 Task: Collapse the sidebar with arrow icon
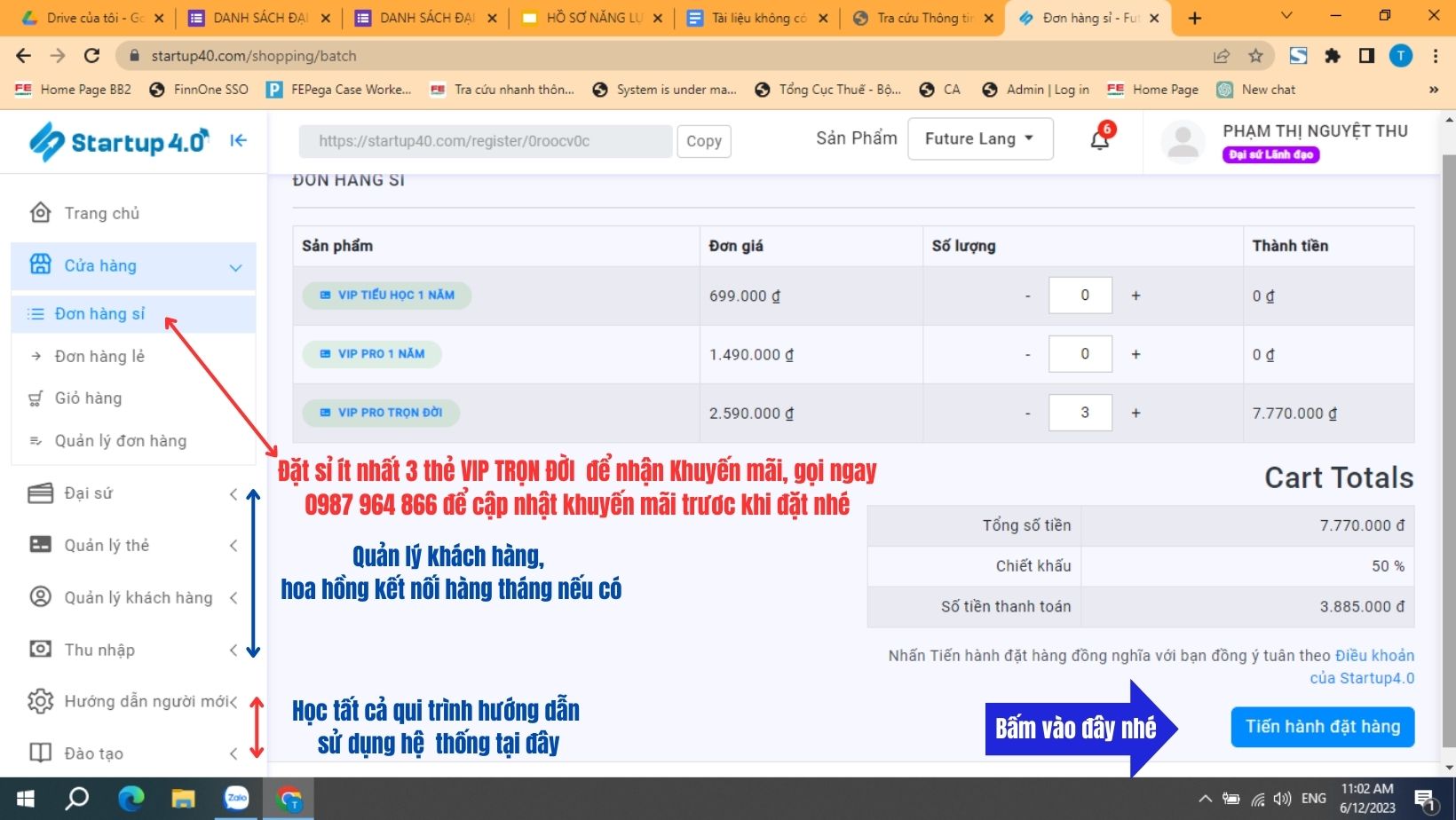coord(238,140)
